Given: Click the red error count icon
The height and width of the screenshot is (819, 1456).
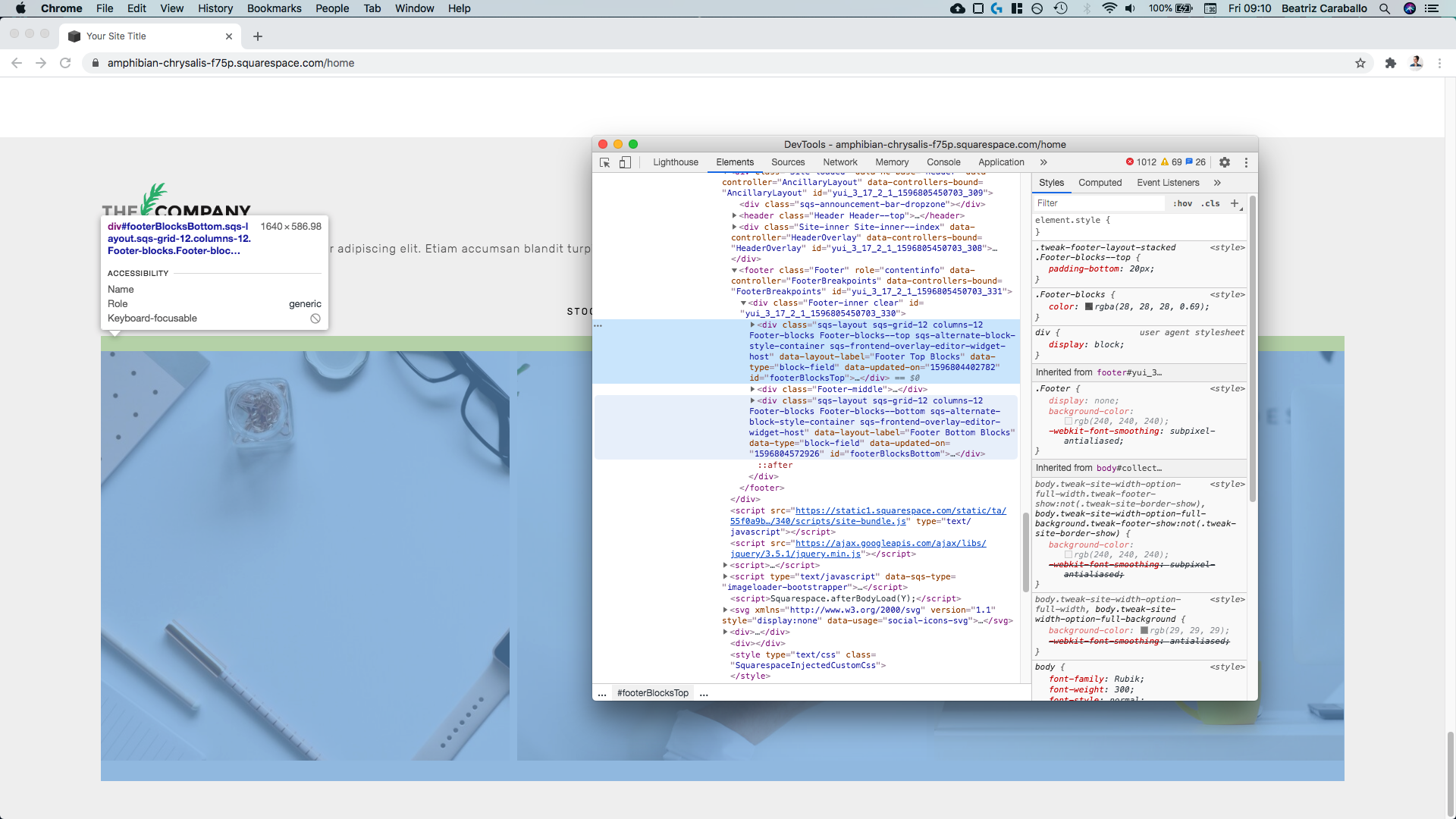Looking at the screenshot, I should coord(1130,162).
